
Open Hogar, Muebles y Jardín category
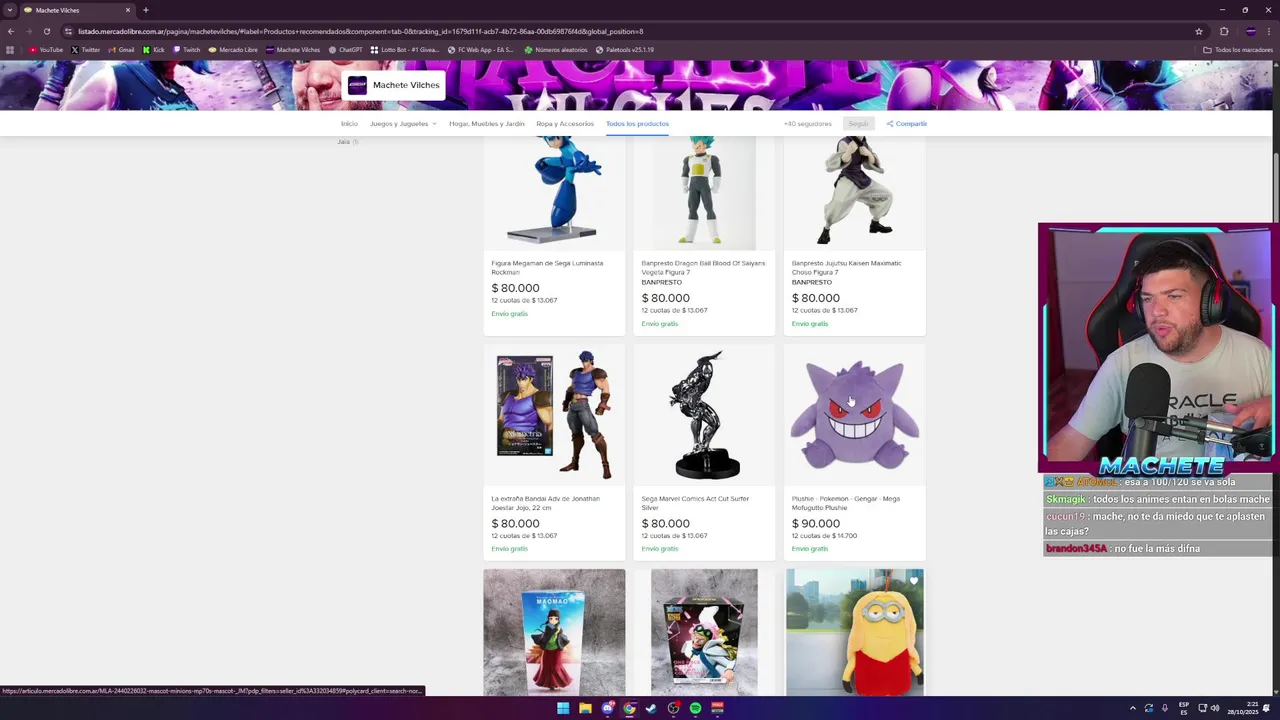(x=487, y=124)
